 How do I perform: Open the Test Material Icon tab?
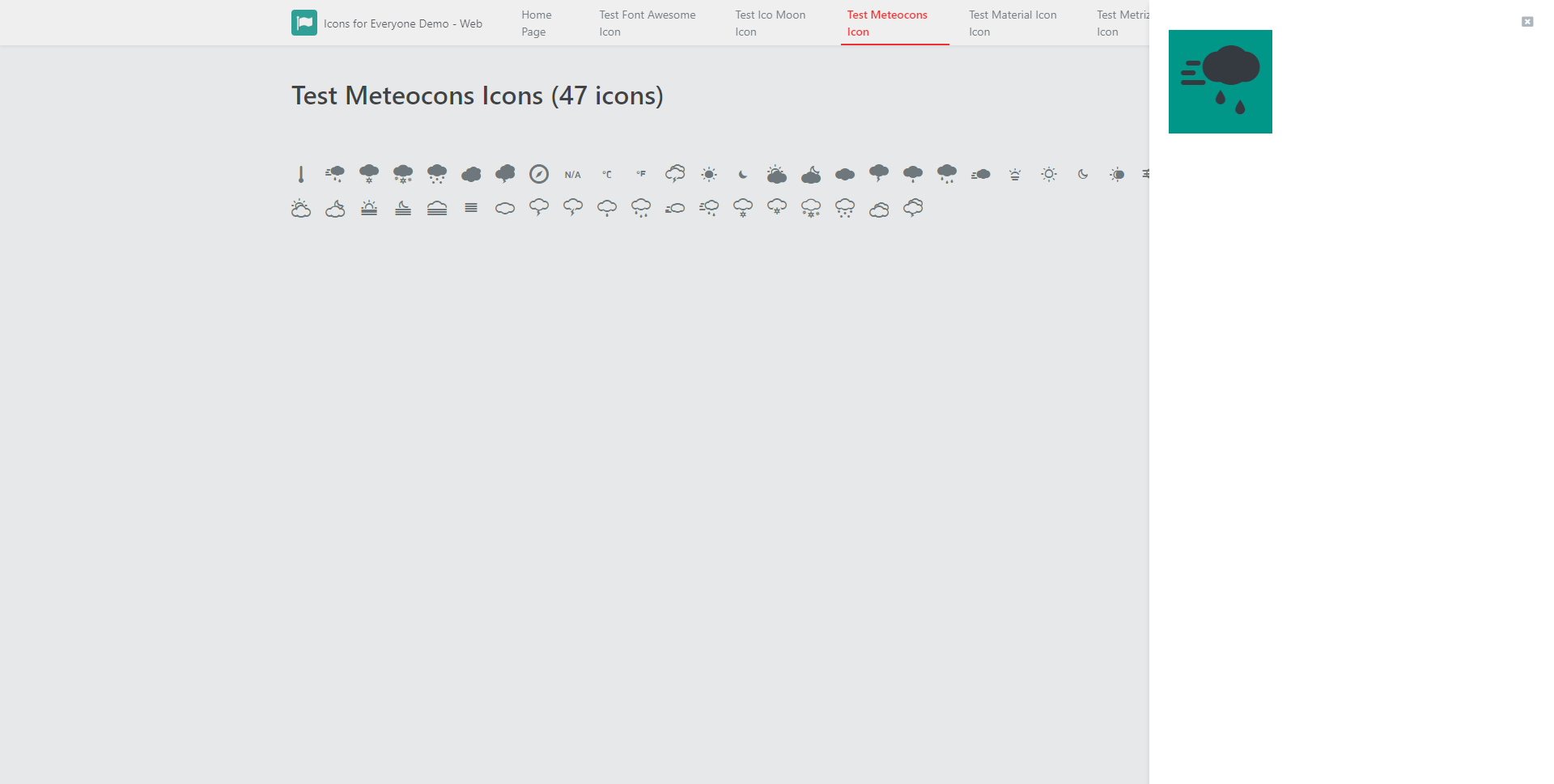point(1012,23)
